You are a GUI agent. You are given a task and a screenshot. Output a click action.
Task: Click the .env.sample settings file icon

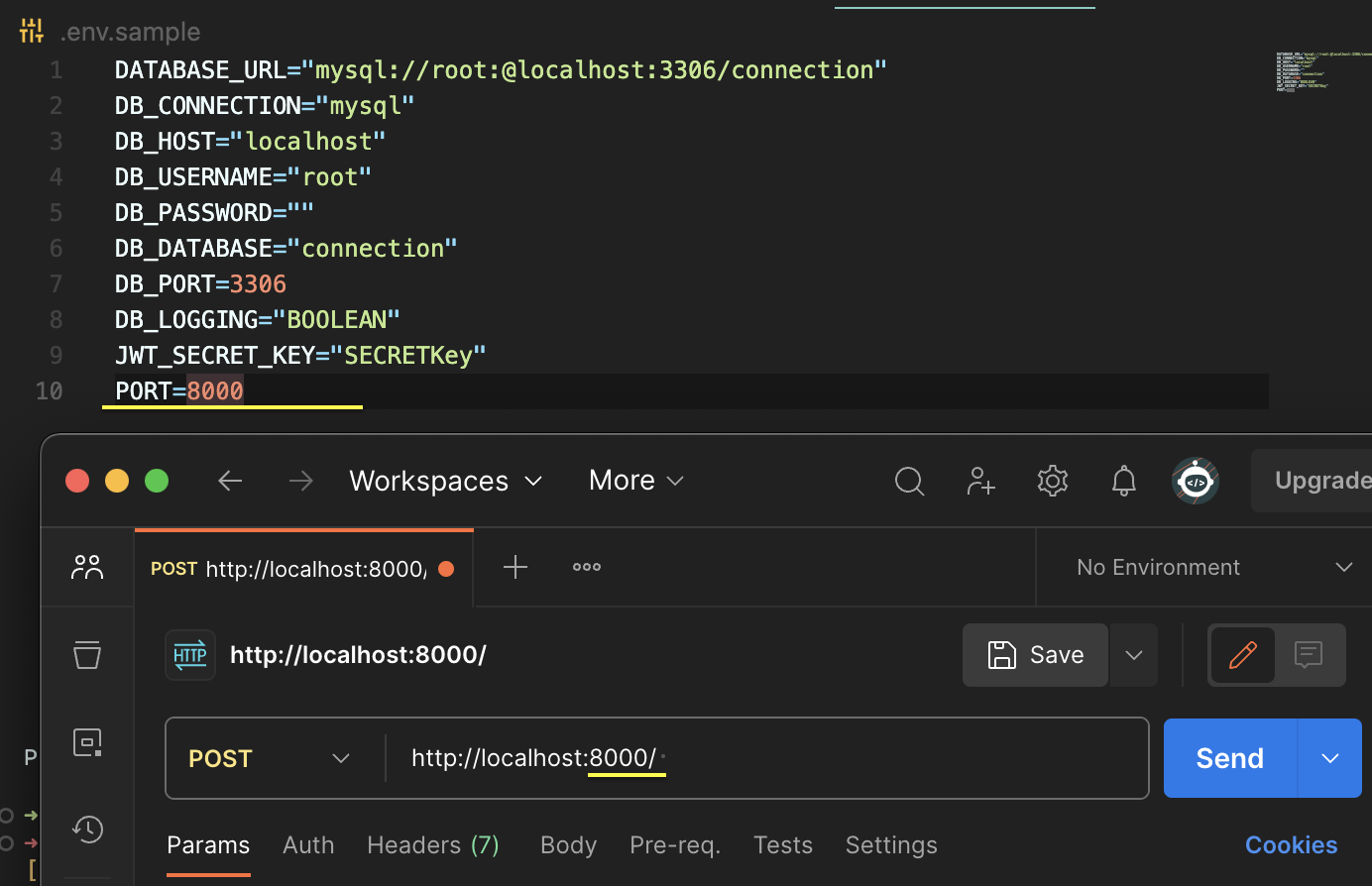32,31
